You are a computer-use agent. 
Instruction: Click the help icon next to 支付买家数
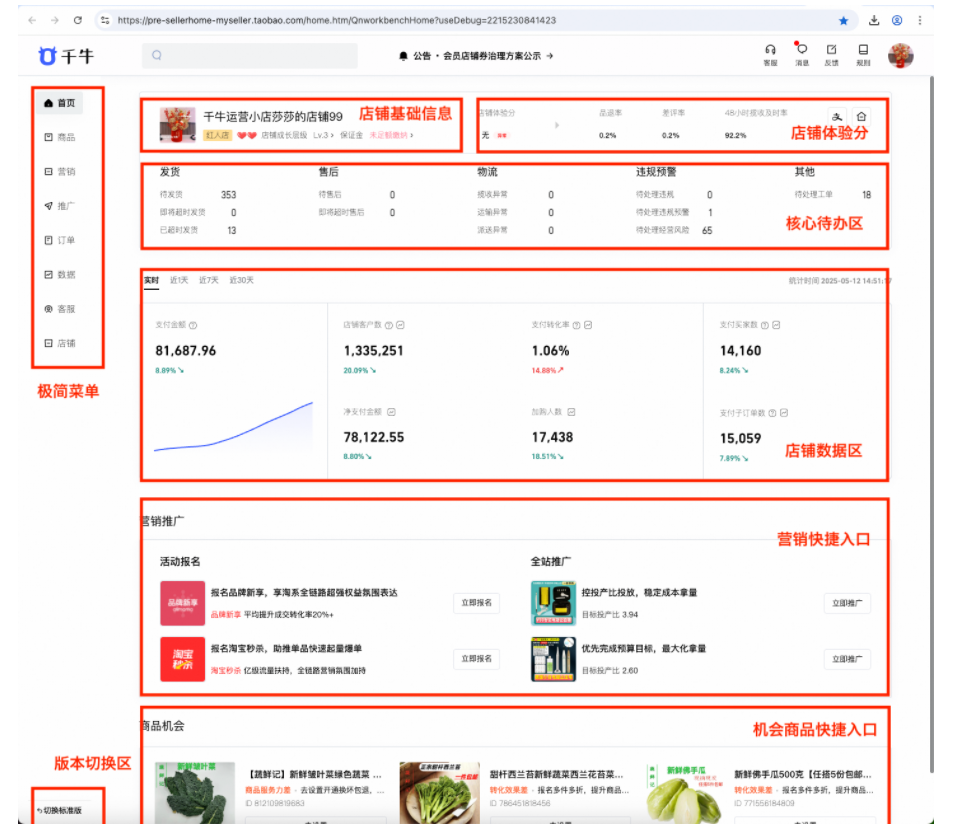pos(764,325)
